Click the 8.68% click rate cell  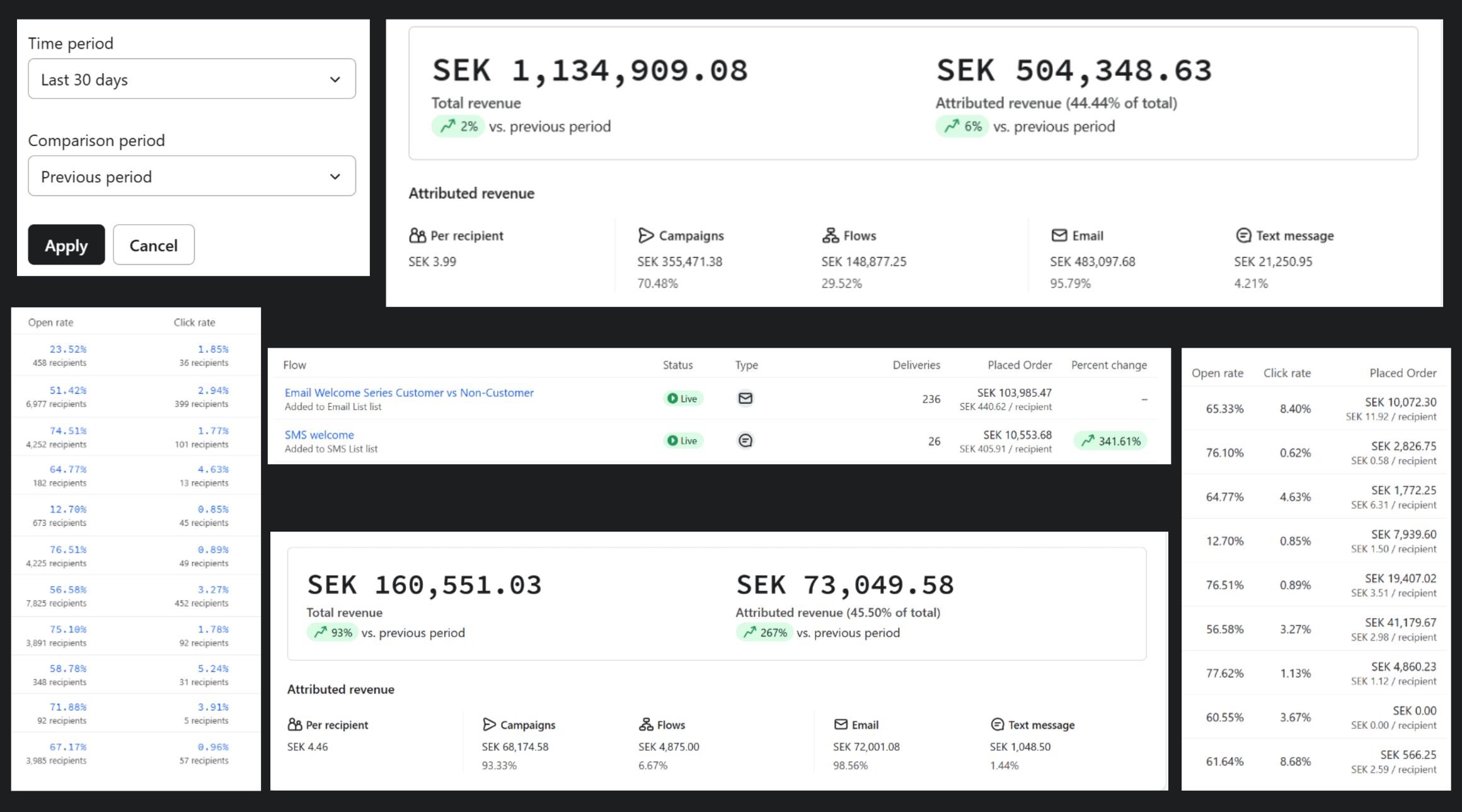[1295, 761]
